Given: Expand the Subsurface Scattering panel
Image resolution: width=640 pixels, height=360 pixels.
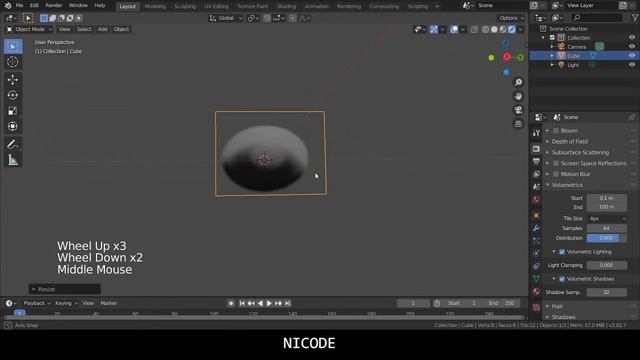Looking at the screenshot, I should click(580, 152).
